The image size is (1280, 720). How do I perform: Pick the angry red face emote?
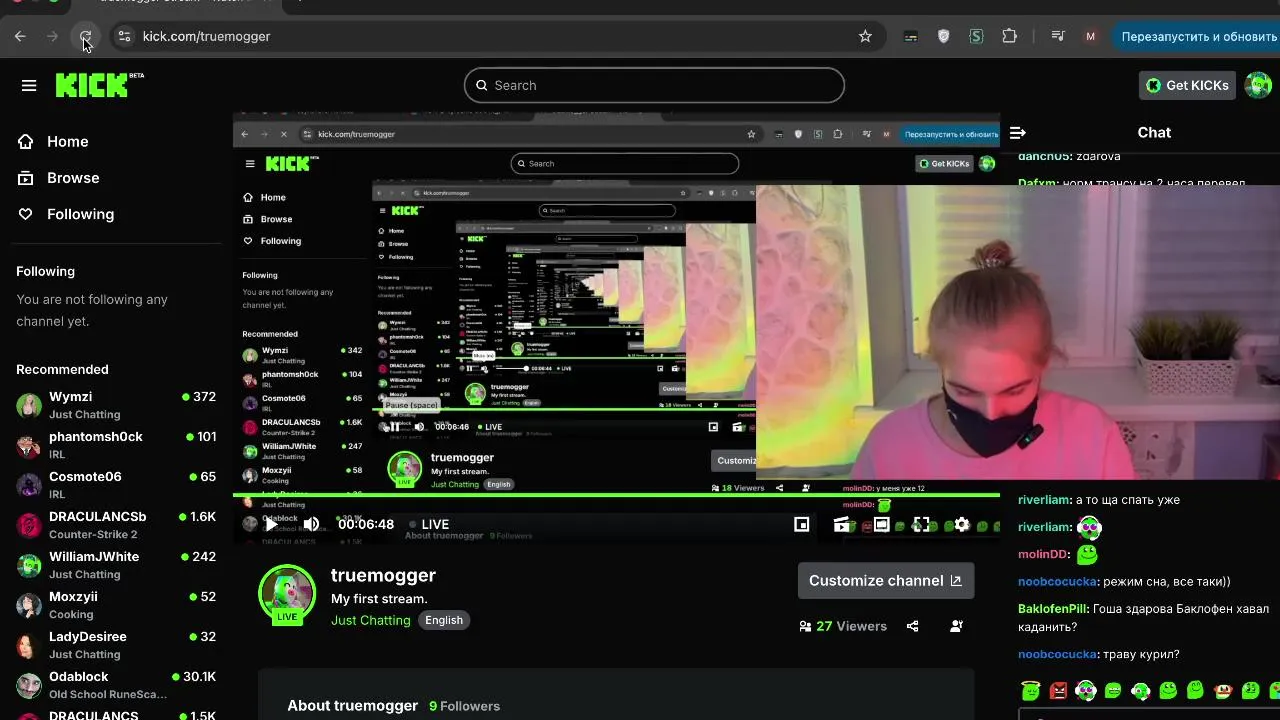pyautogui.click(x=1058, y=690)
